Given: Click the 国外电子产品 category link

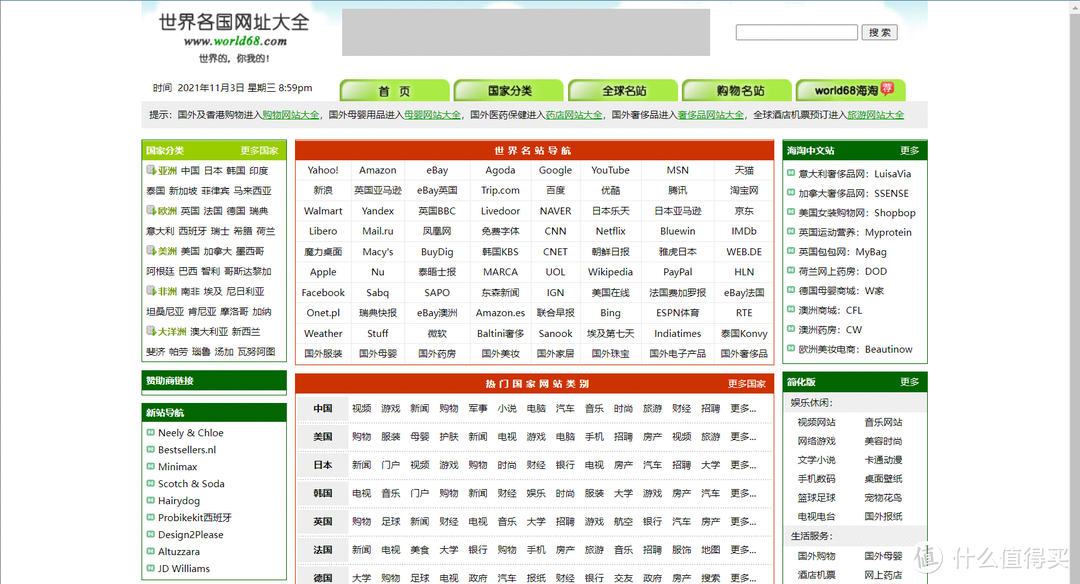Looking at the screenshot, I should (x=677, y=353).
